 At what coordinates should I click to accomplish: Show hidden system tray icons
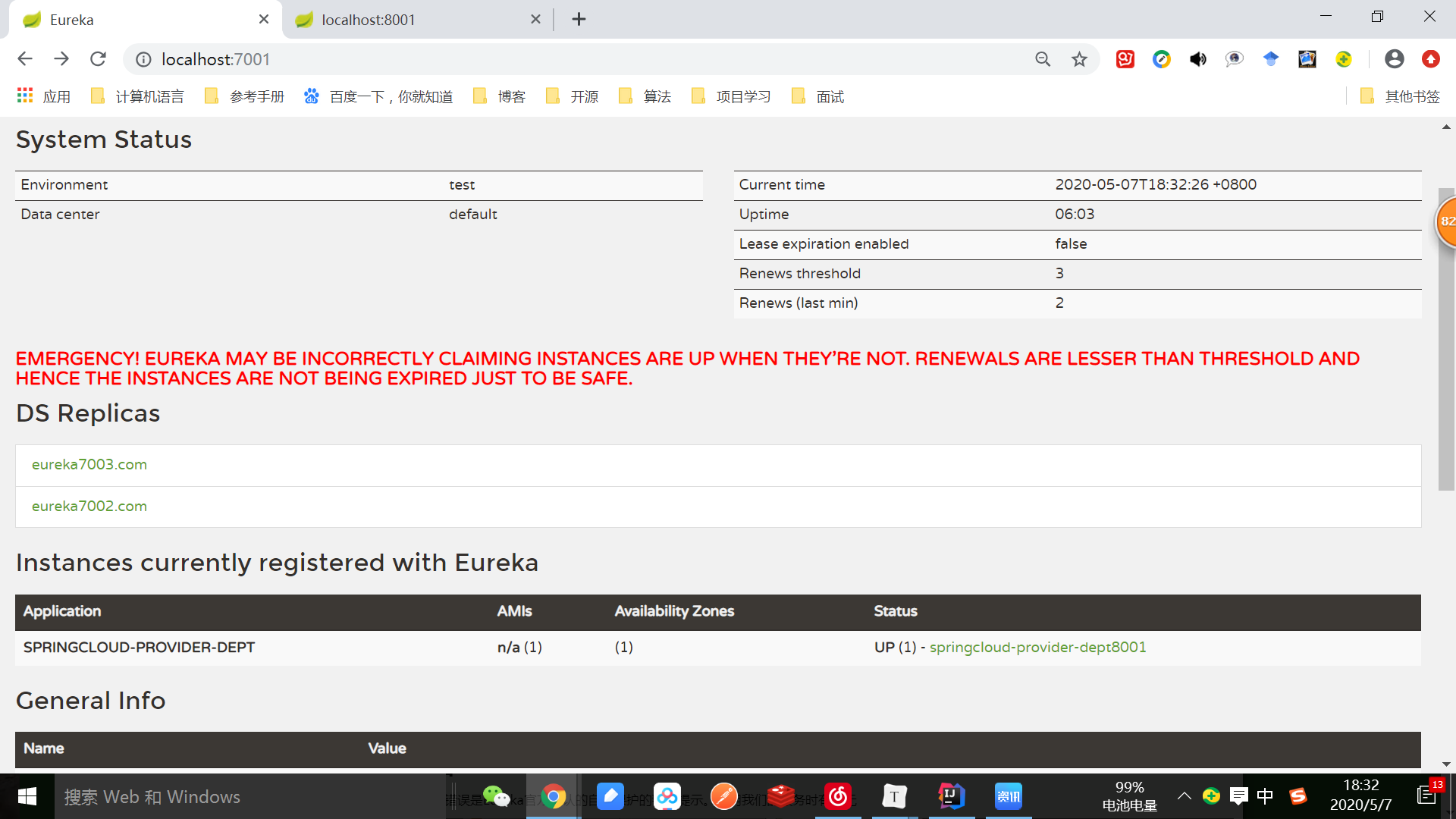[x=1184, y=795]
